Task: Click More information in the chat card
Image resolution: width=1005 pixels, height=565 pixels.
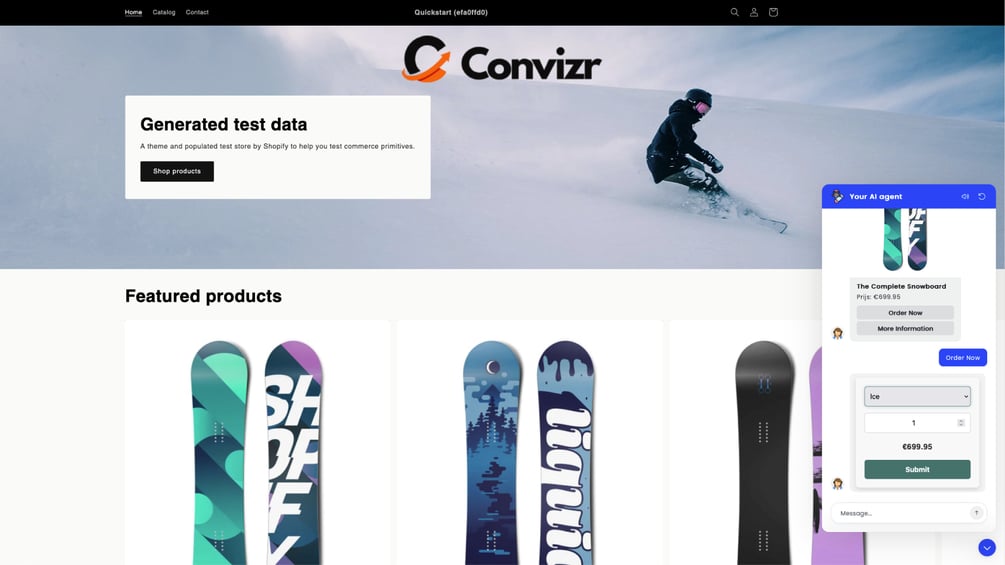Action: (x=905, y=329)
